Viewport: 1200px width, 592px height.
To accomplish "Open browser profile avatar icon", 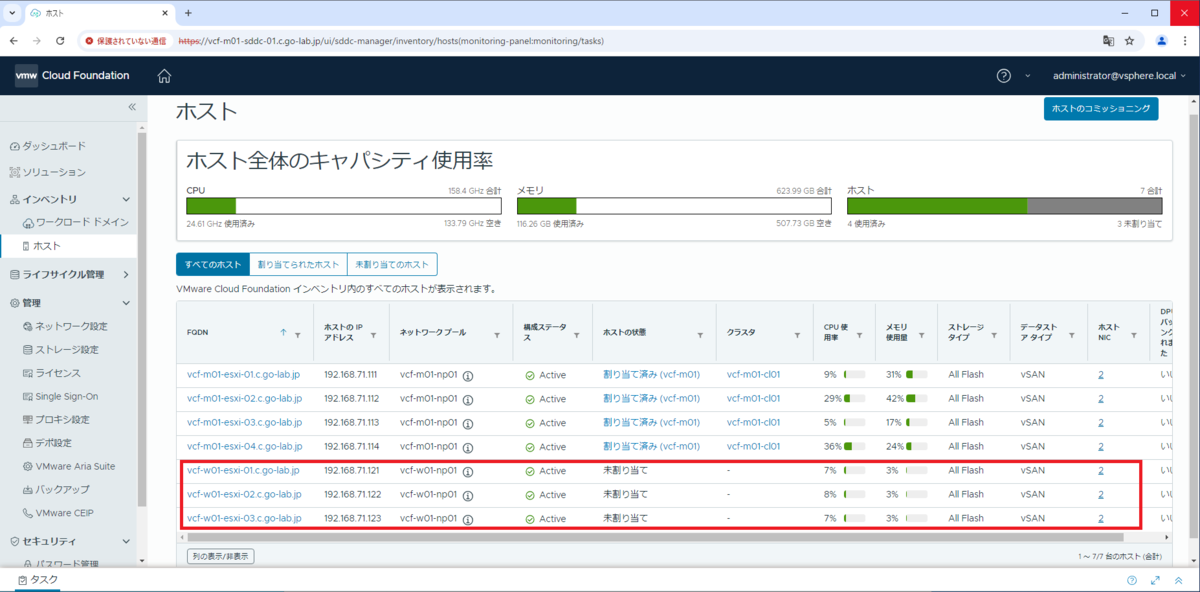I will pyautogui.click(x=1161, y=41).
